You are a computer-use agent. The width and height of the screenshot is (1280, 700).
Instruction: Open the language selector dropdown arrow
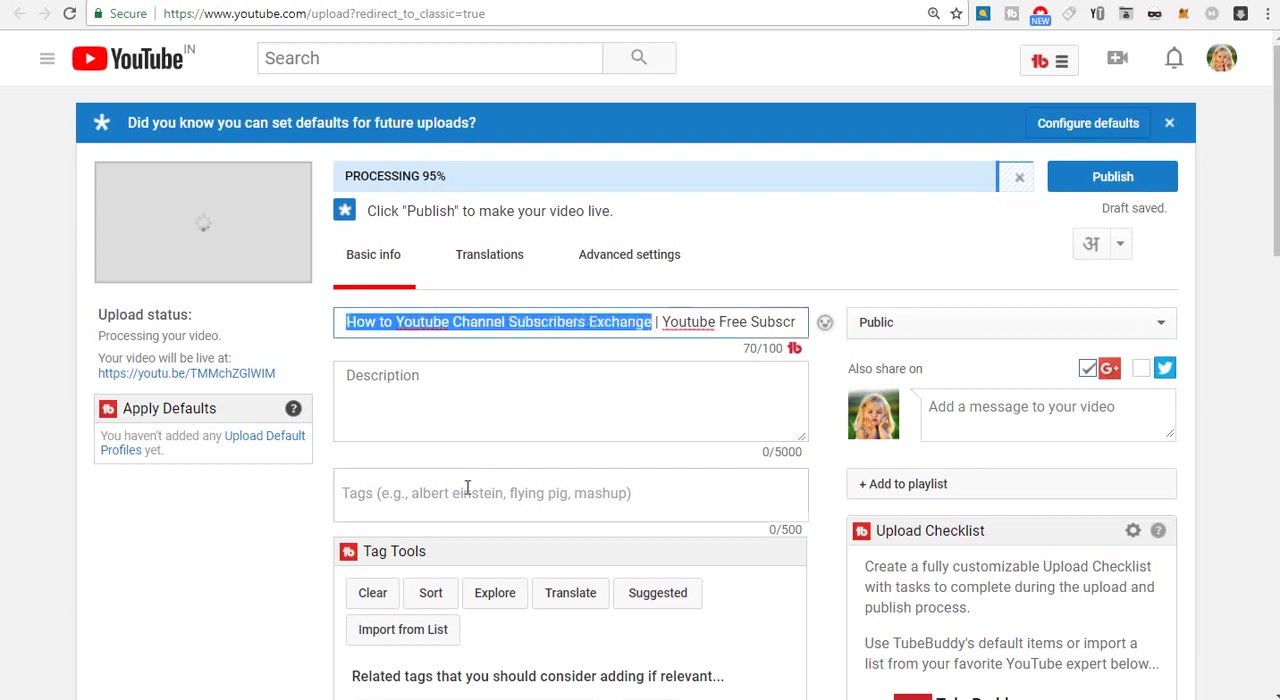[x=1120, y=244]
